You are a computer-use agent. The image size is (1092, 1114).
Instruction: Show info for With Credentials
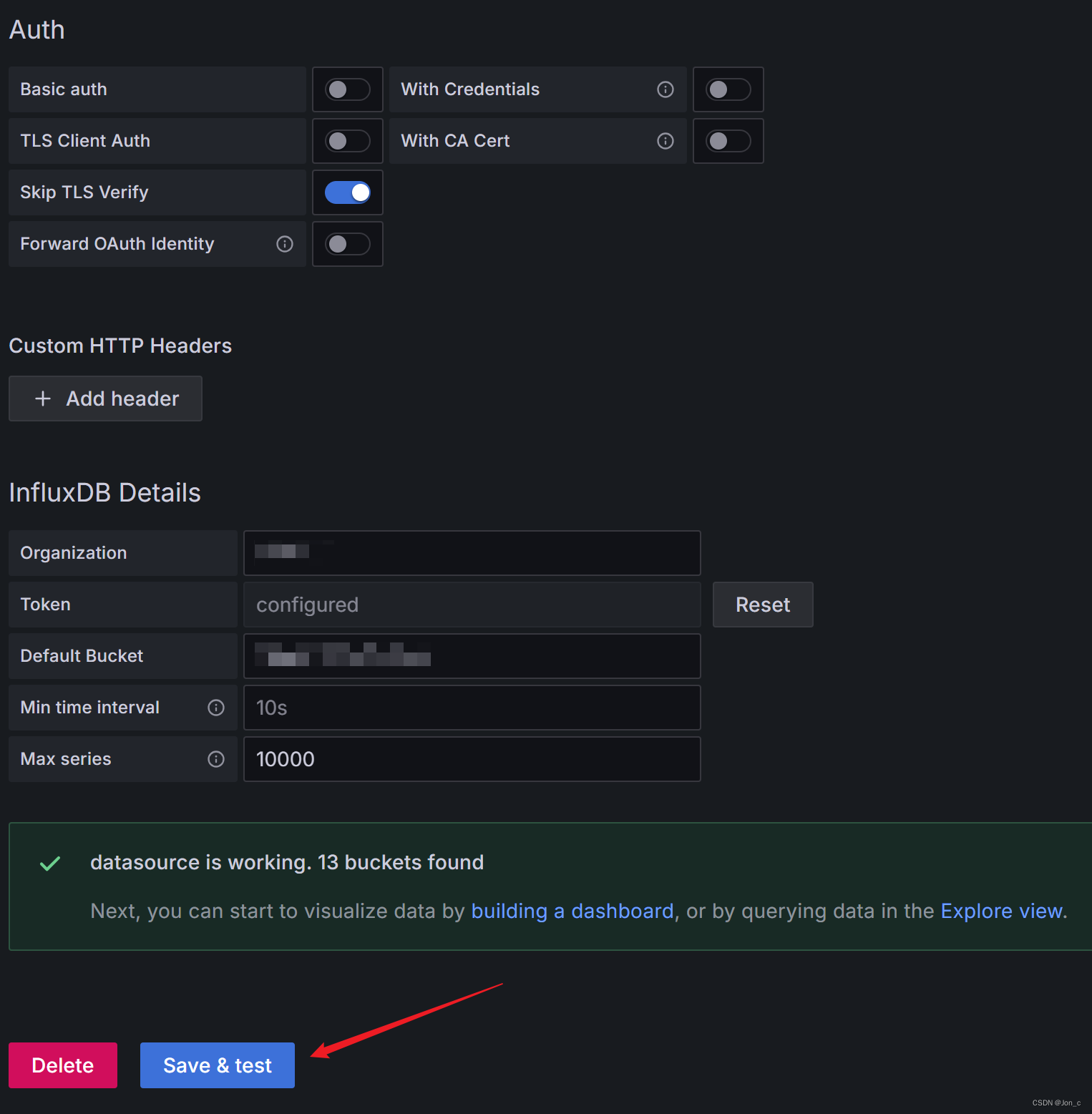click(x=666, y=89)
